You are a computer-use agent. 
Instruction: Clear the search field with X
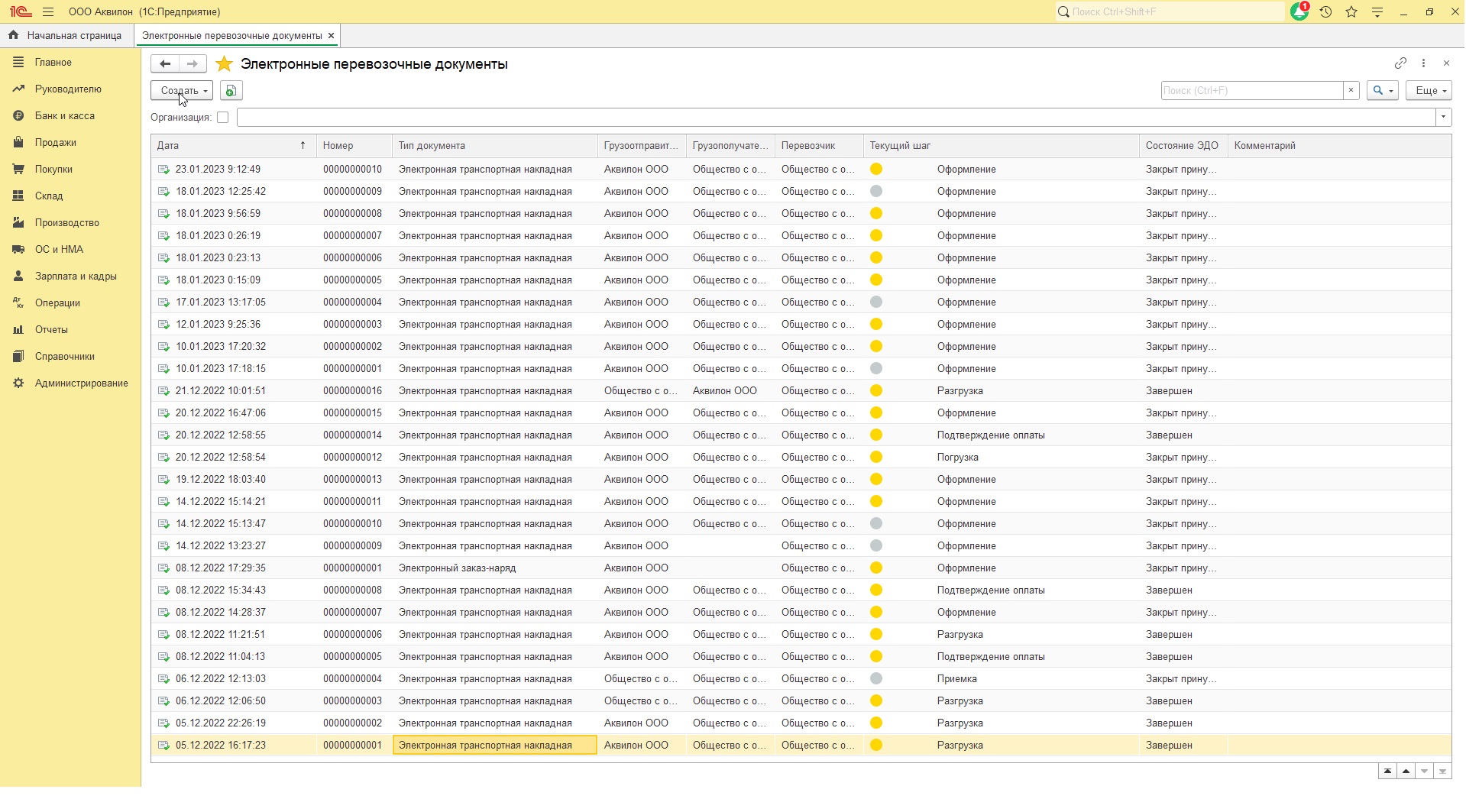coord(1351,90)
